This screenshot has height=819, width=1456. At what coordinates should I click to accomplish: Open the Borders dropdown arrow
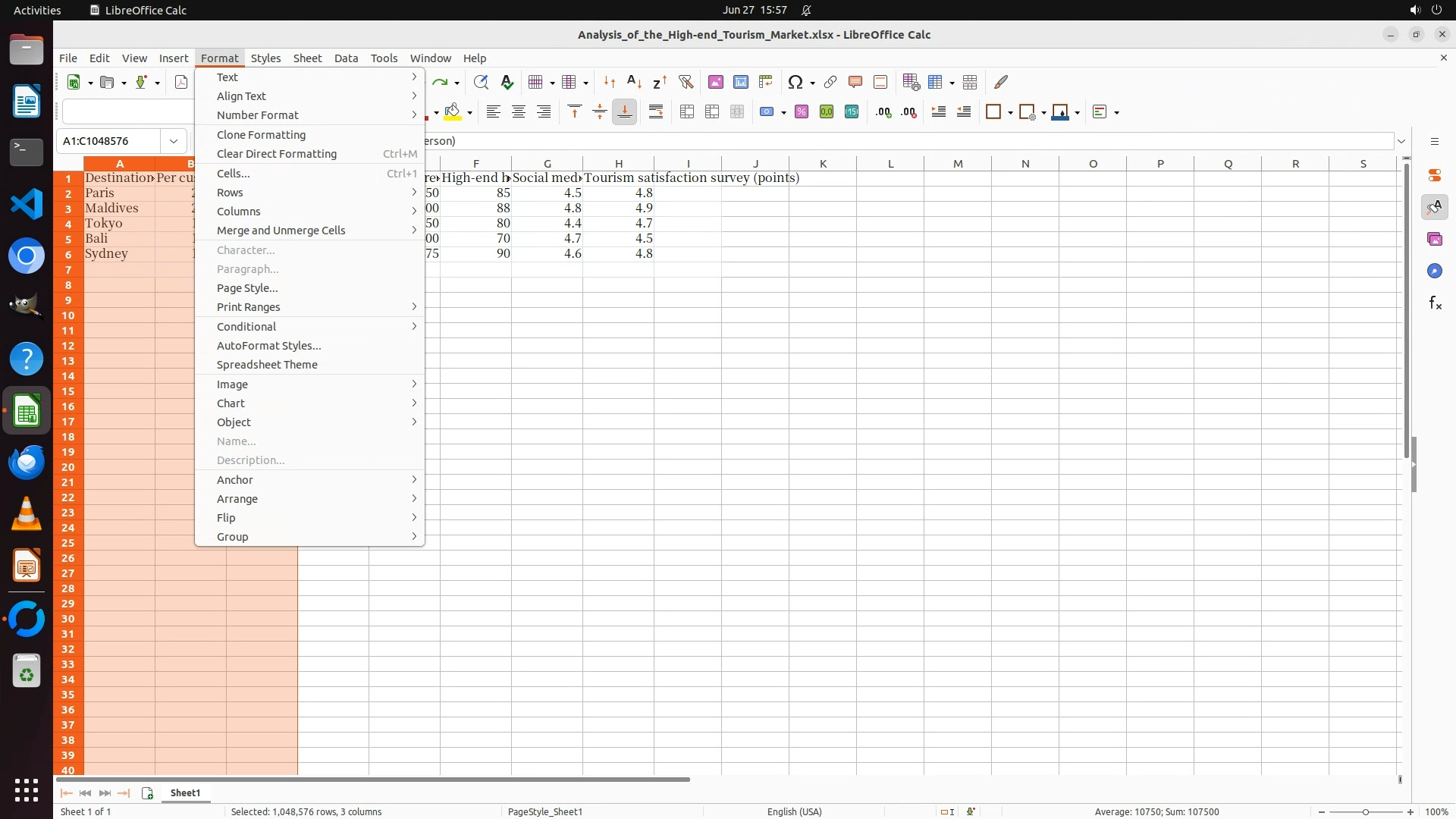click(x=1010, y=113)
